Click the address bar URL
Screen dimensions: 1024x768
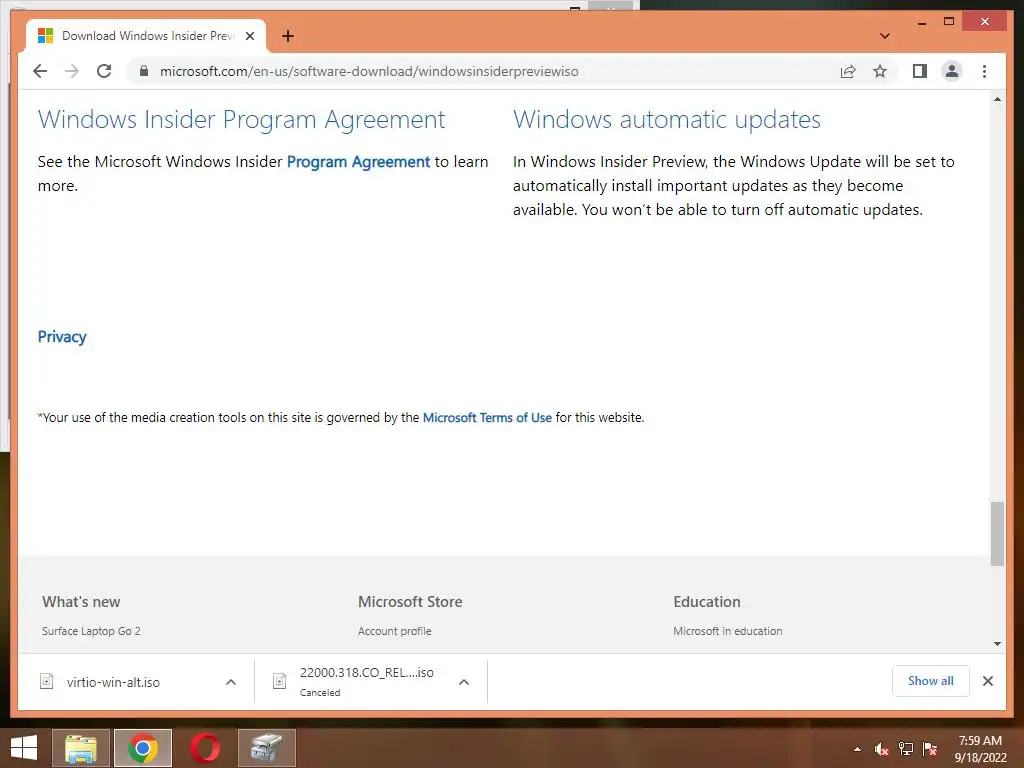(x=369, y=71)
